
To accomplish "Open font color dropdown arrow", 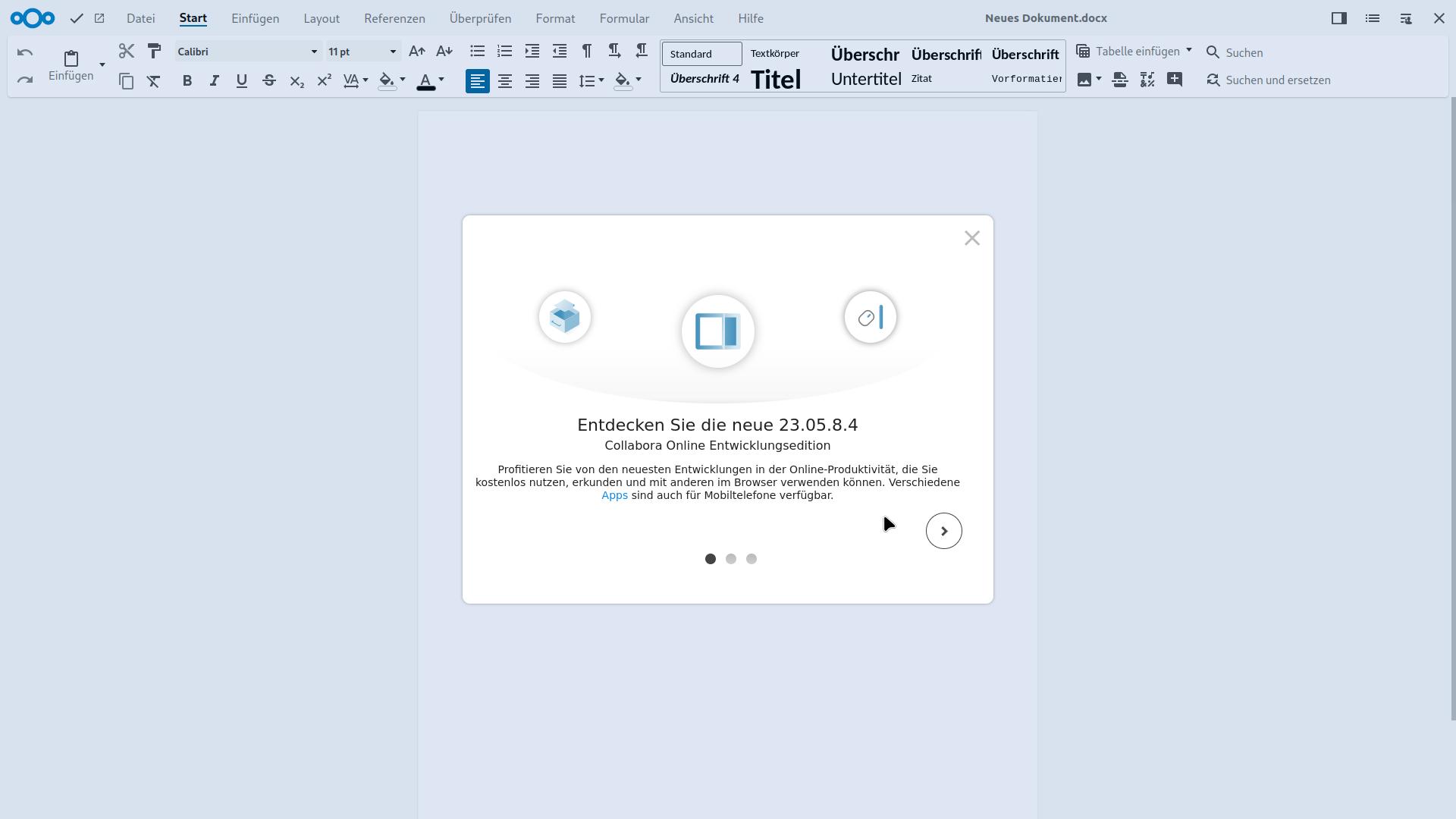I will 441,80.
